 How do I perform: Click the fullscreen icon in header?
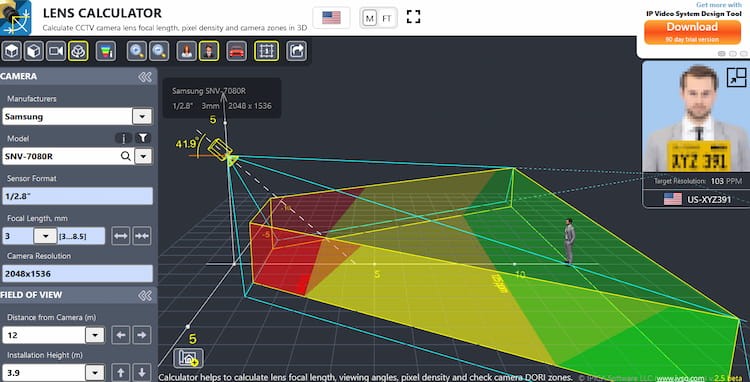click(x=414, y=17)
